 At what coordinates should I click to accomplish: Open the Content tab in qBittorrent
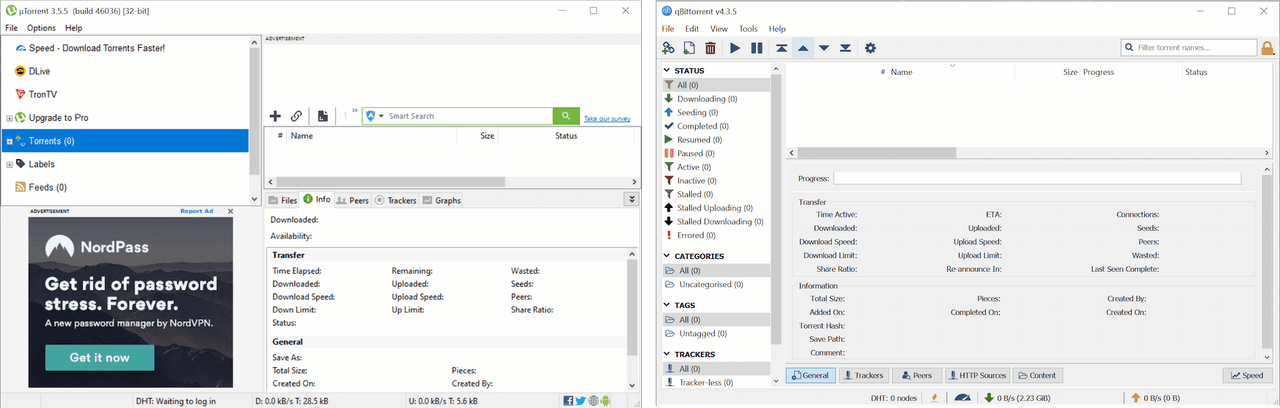coord(1037,375)
